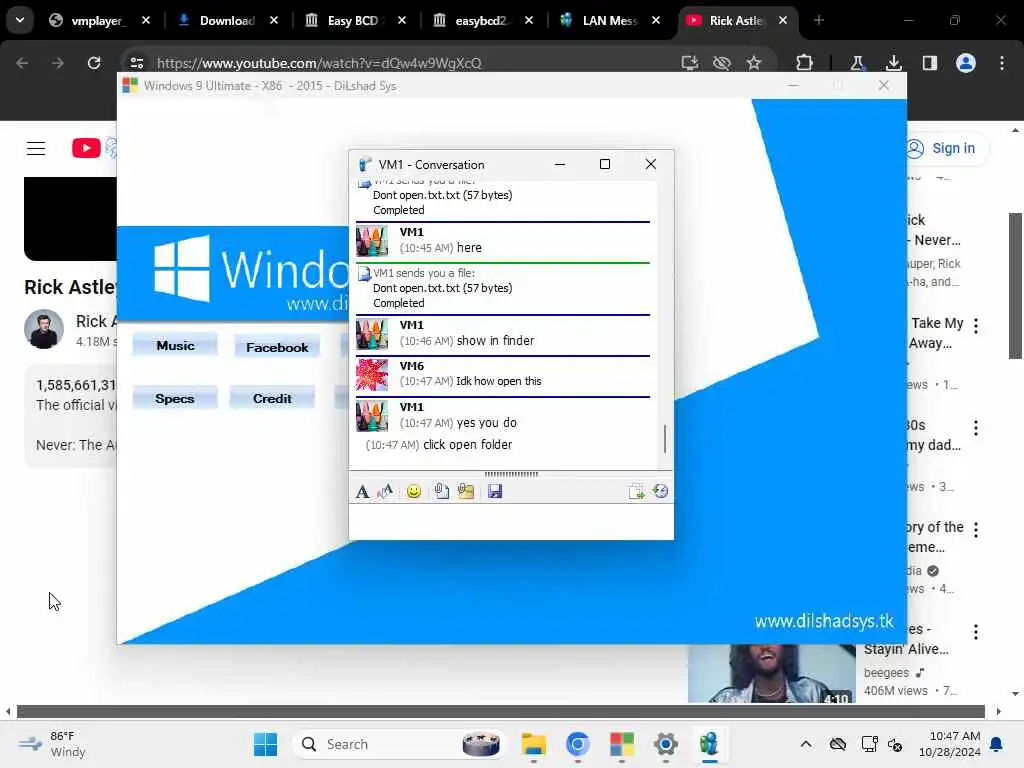This screenshot has width=1024, height=768.
Task: Open LAN Messenger from the taskbar
Action: (x=709, y=744)
